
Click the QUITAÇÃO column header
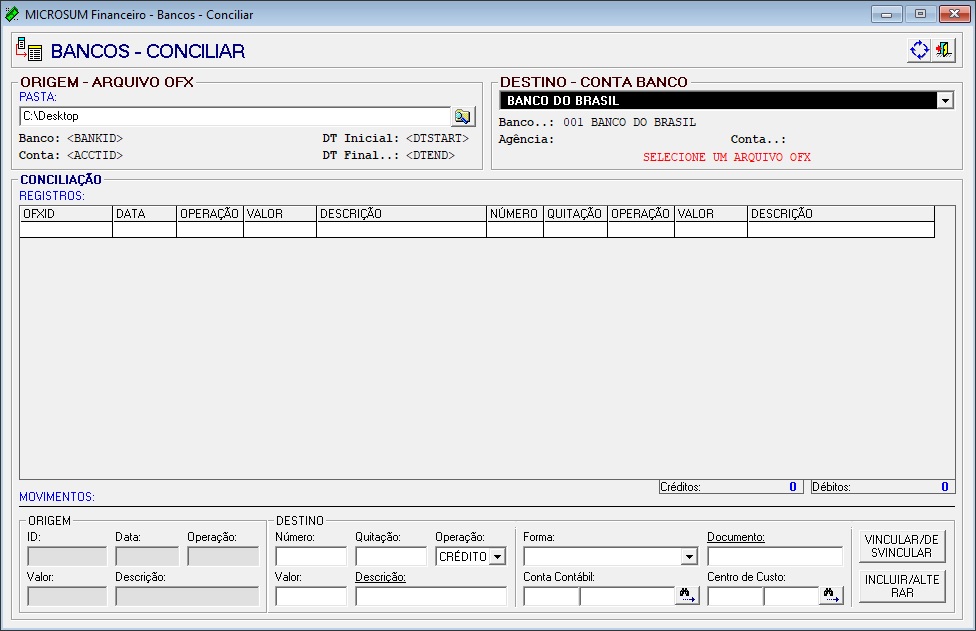tap(575, 213)
